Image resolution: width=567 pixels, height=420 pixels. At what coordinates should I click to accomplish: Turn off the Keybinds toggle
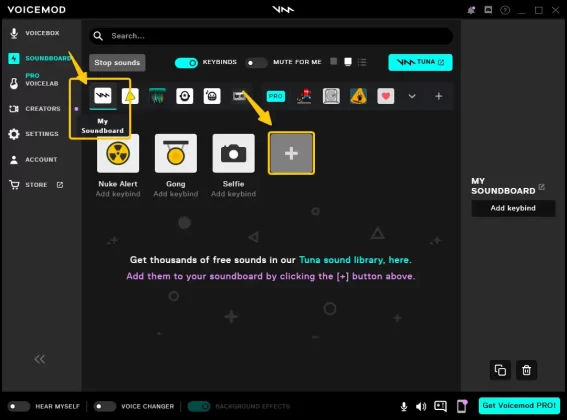186,63
